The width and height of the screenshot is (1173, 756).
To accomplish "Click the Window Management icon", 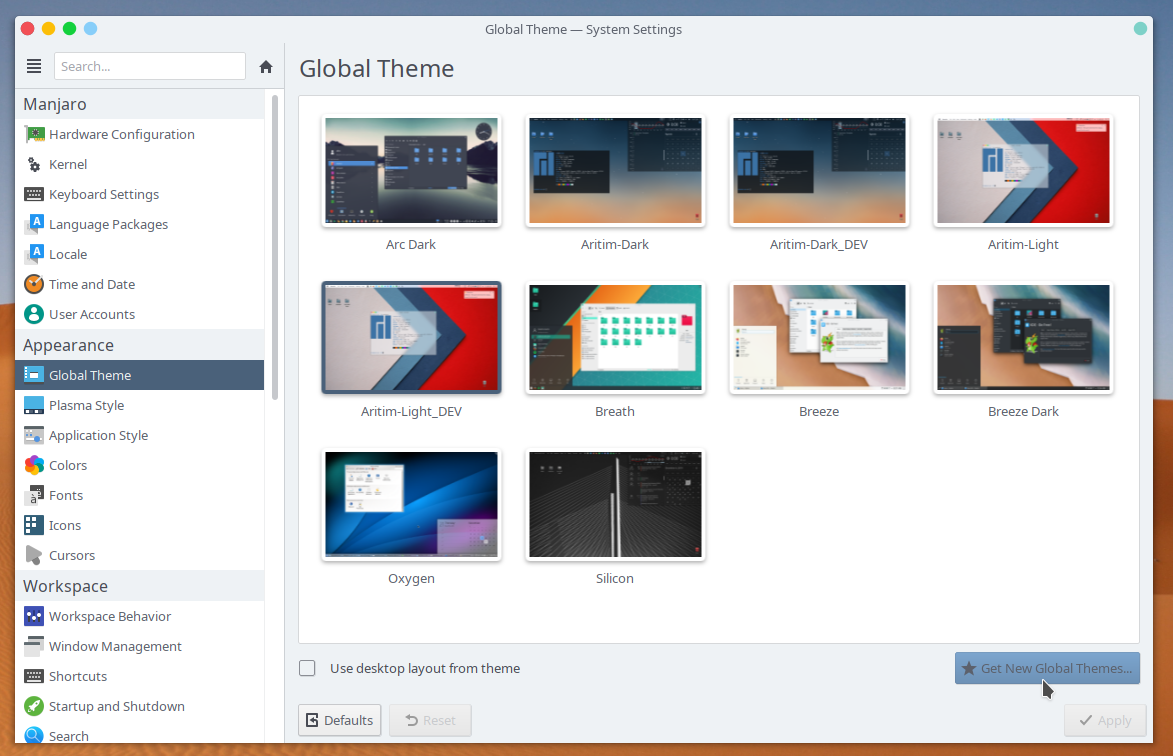I will [x=34, y=646].
